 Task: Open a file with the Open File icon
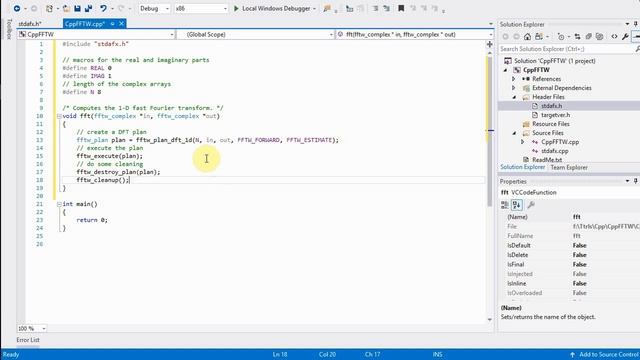[x=66, y=8]
